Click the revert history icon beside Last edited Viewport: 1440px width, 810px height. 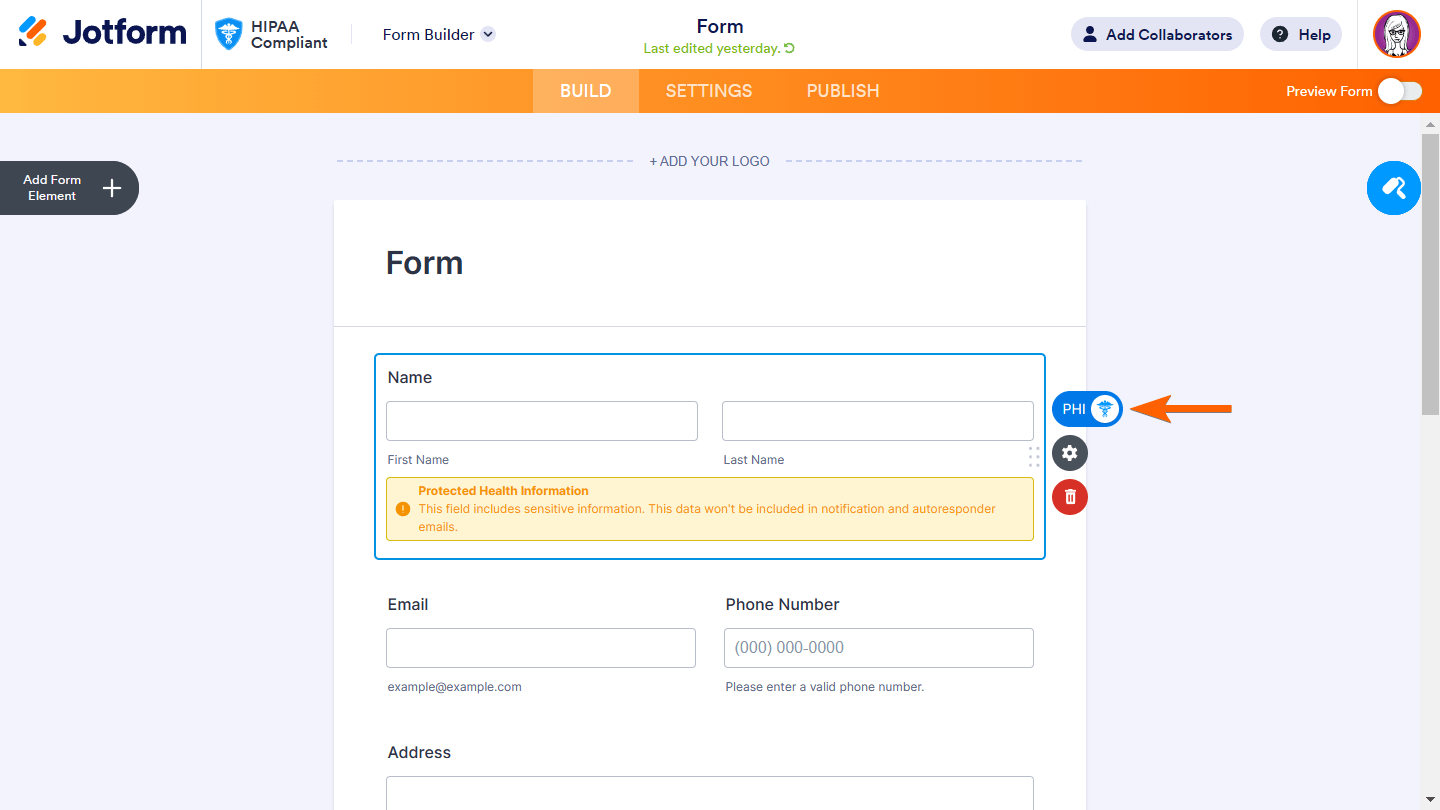(x=790, y=48)
